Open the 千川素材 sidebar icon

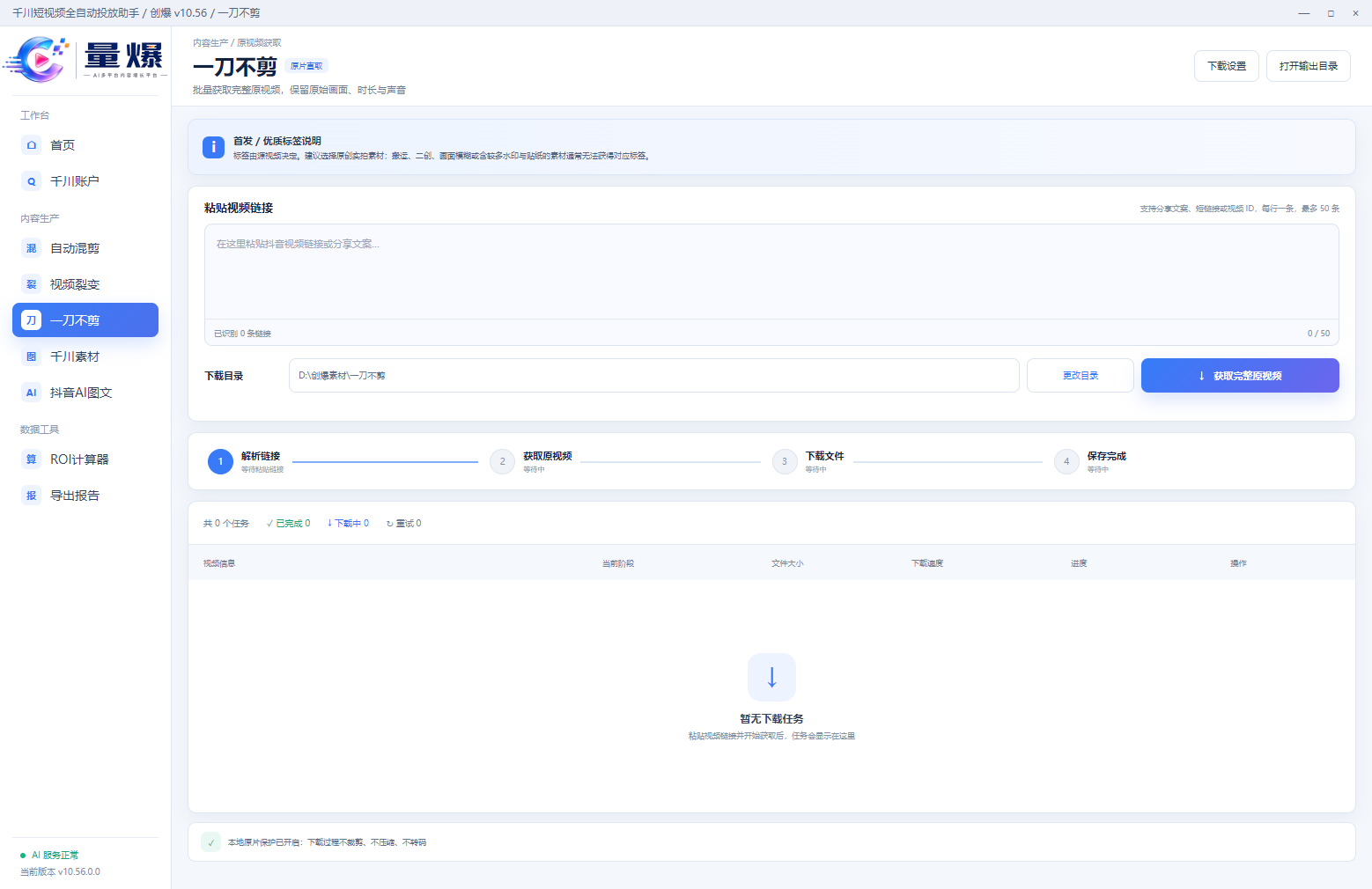[x=32, y=356]
